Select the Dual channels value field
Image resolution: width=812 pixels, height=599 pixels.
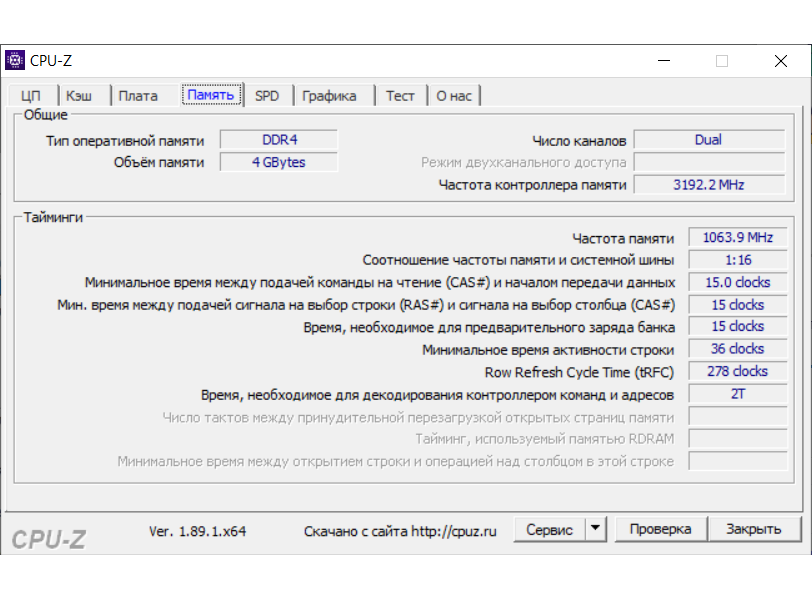pyautogui.click(x=708, y=140)
